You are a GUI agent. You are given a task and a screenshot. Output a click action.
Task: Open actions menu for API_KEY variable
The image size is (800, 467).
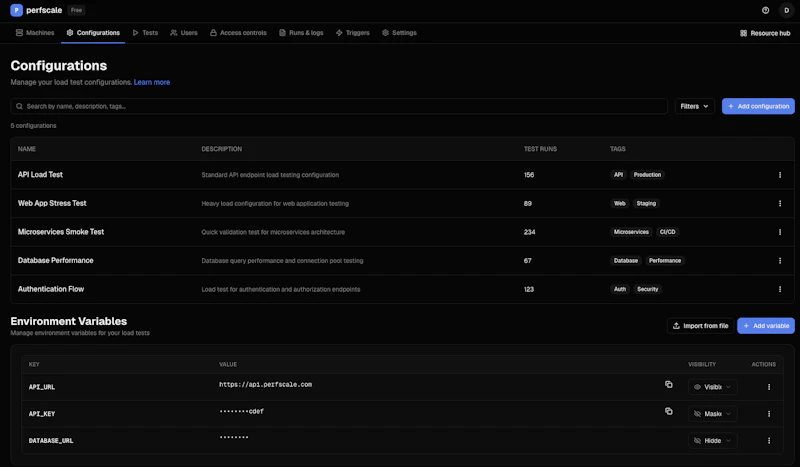(769, 414)
